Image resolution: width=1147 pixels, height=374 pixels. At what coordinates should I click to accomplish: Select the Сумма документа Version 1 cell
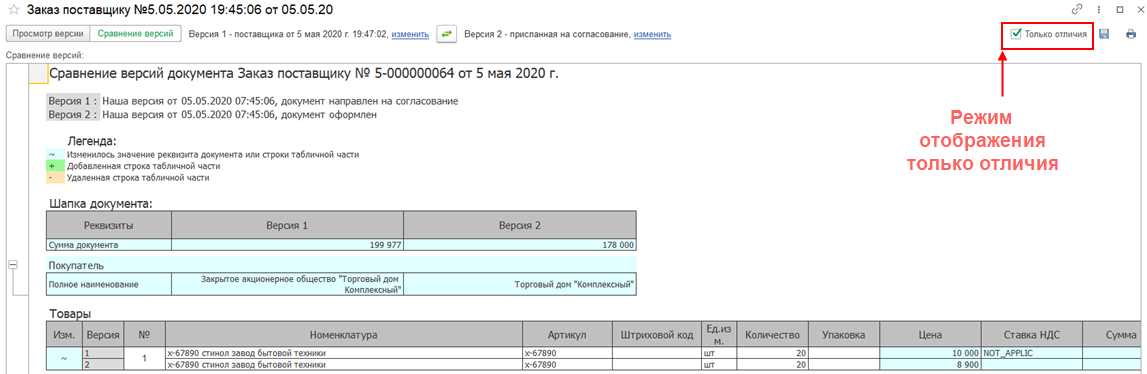(287, 245)
